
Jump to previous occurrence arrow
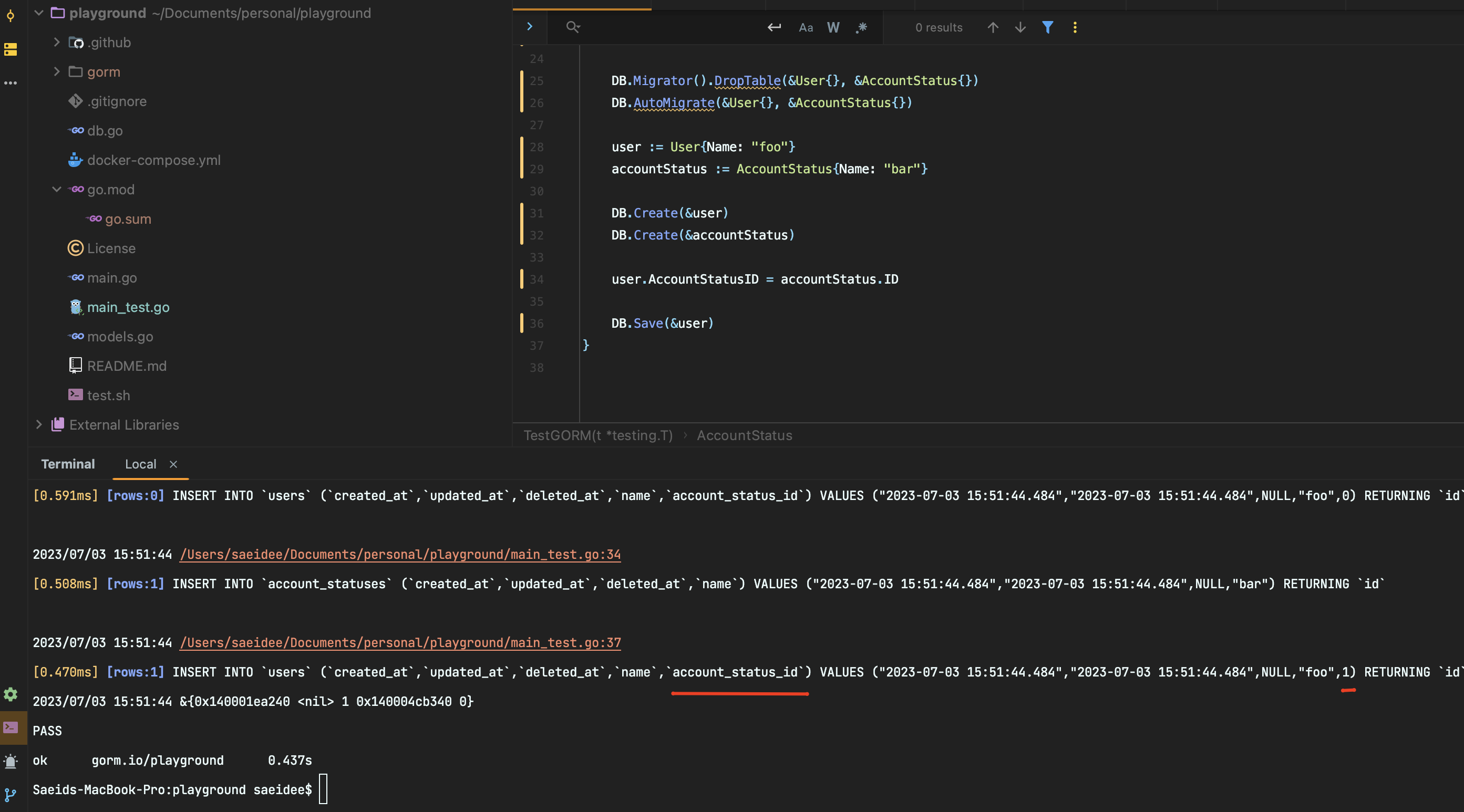pos(992,27)
